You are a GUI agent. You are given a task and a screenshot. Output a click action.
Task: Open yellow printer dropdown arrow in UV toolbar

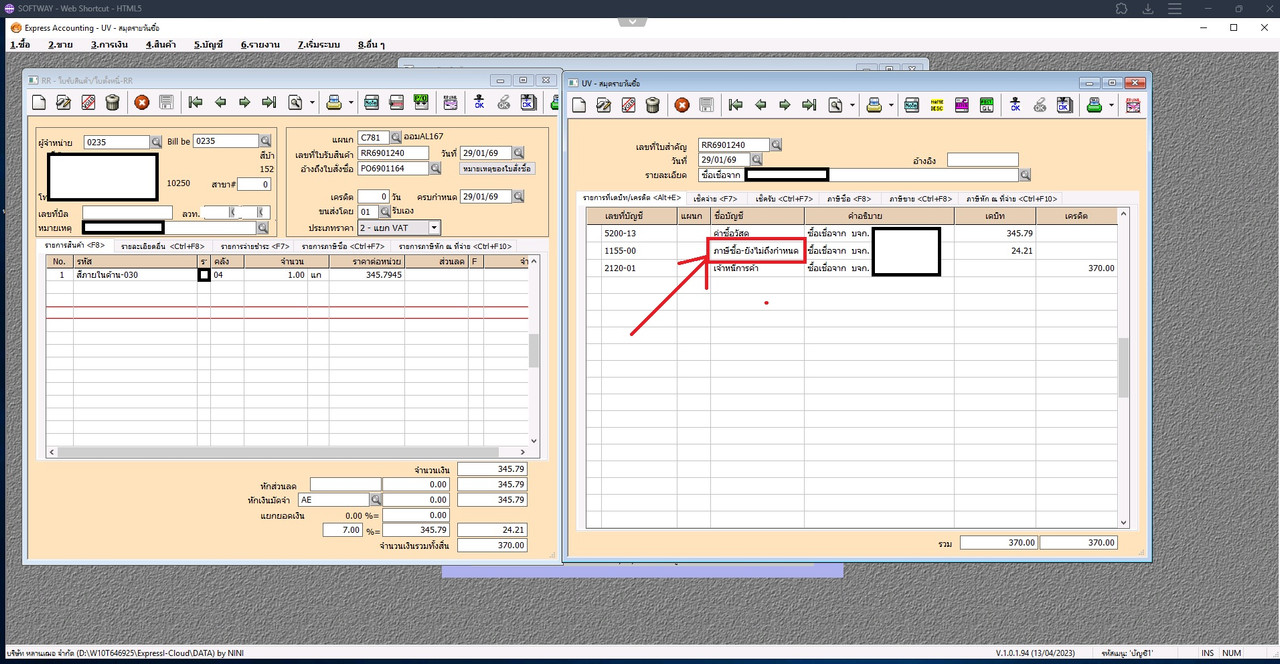[x=890, y=105]
